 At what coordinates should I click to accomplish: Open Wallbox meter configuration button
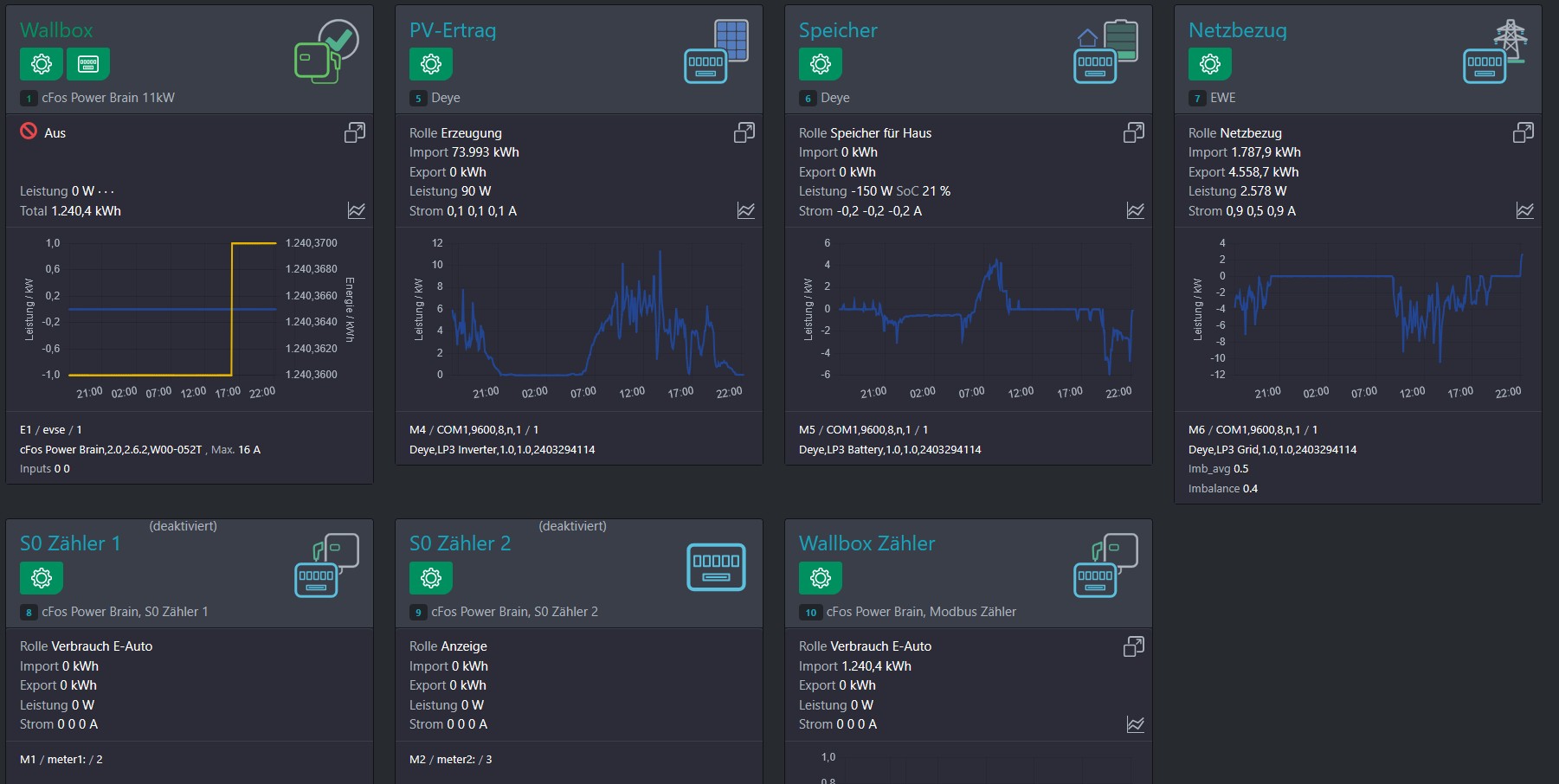(88, 64)
